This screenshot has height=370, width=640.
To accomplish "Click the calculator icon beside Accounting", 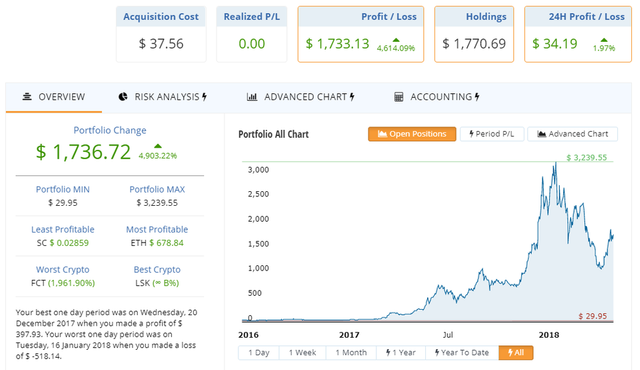I will coord(398,97).
